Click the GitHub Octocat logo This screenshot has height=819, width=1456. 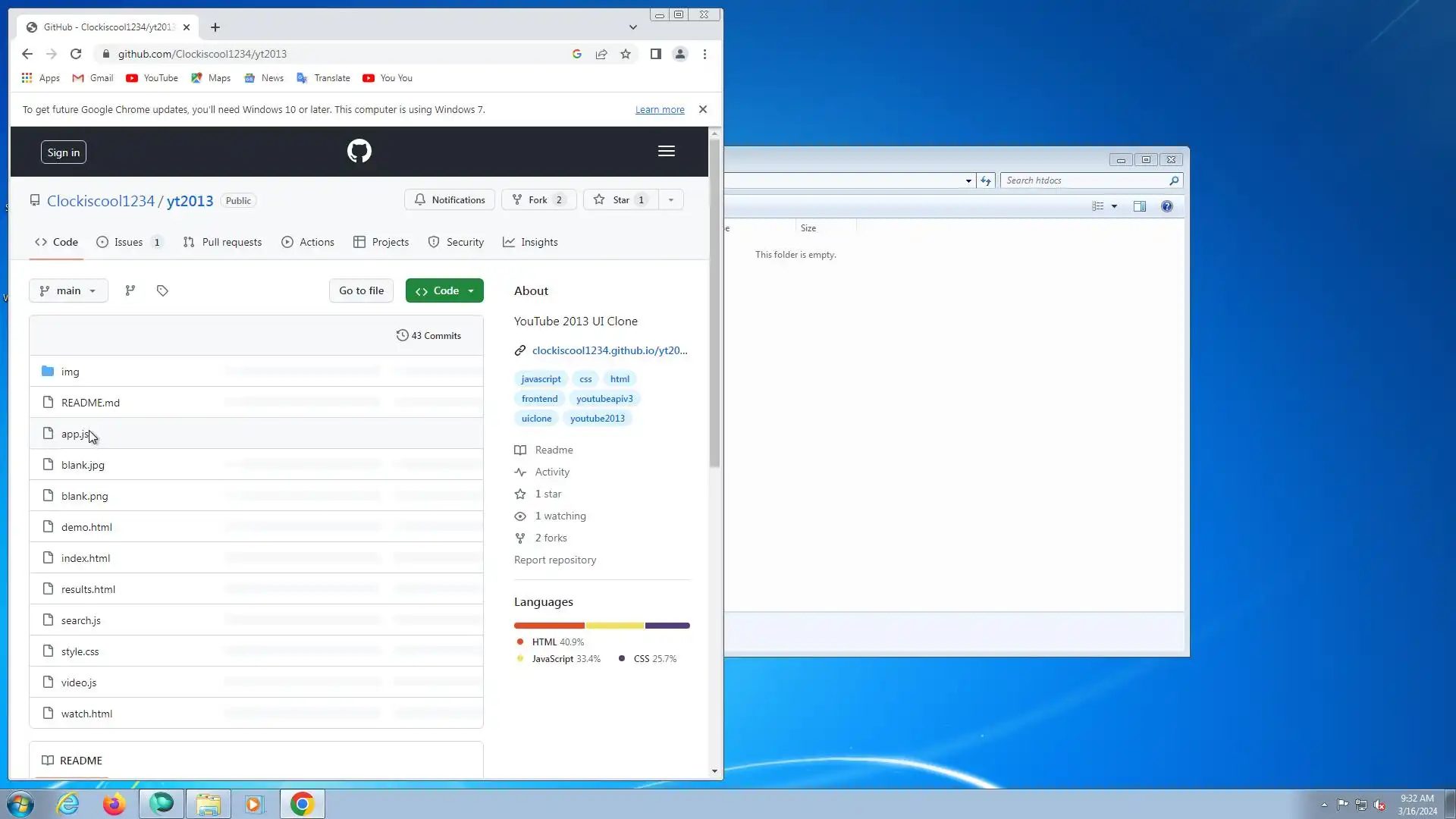359,151
